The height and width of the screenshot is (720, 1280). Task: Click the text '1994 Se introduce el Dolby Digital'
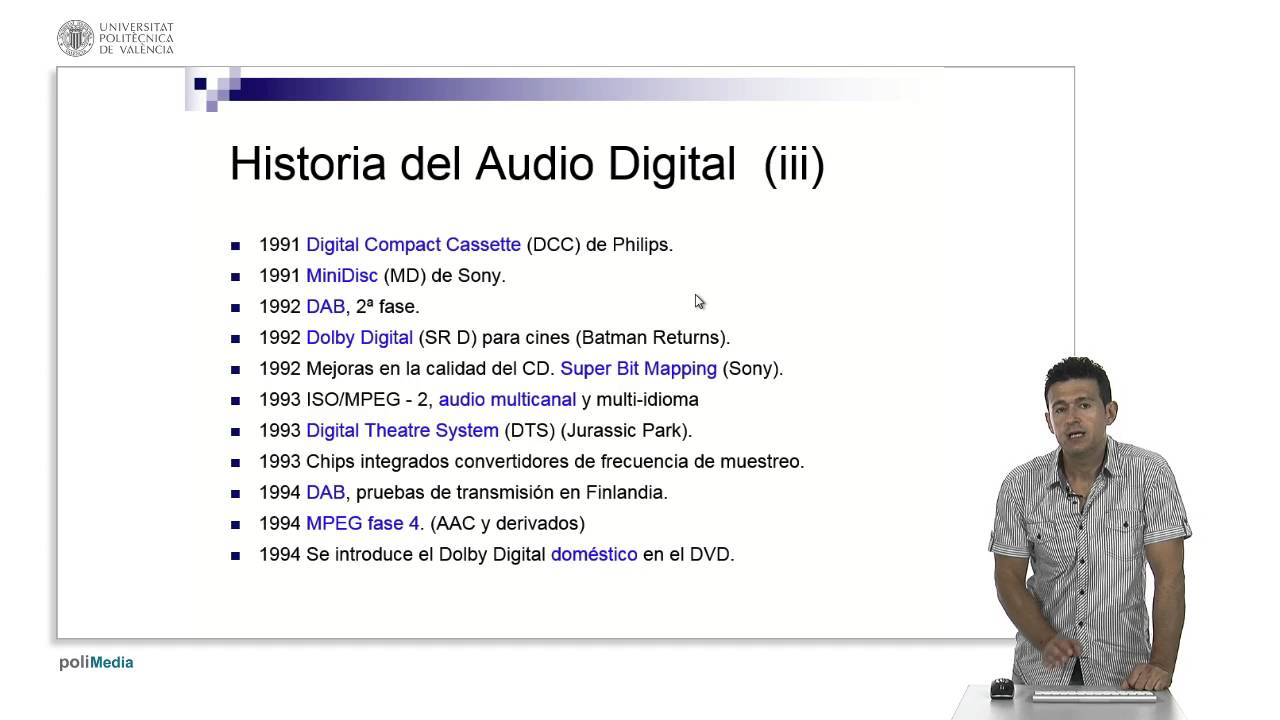click(402, 555)
